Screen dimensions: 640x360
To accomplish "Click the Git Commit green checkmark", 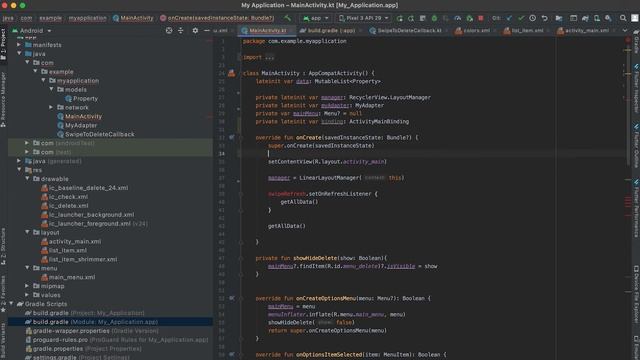I will [521, 18].
